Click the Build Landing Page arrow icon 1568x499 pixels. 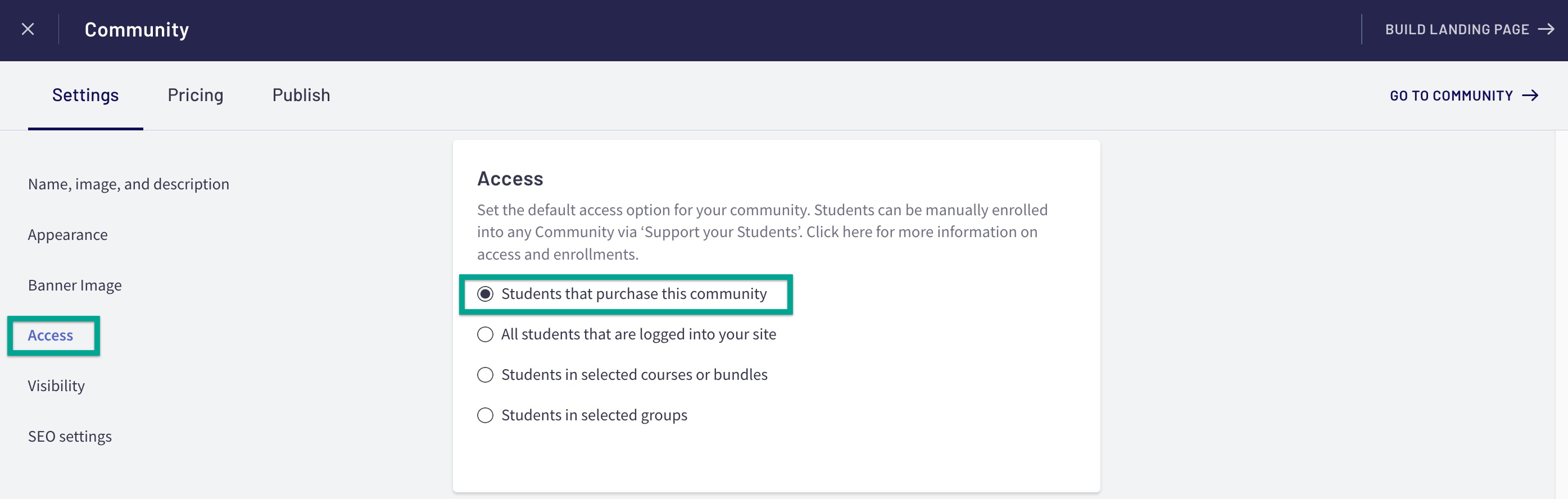point(1546,29)
